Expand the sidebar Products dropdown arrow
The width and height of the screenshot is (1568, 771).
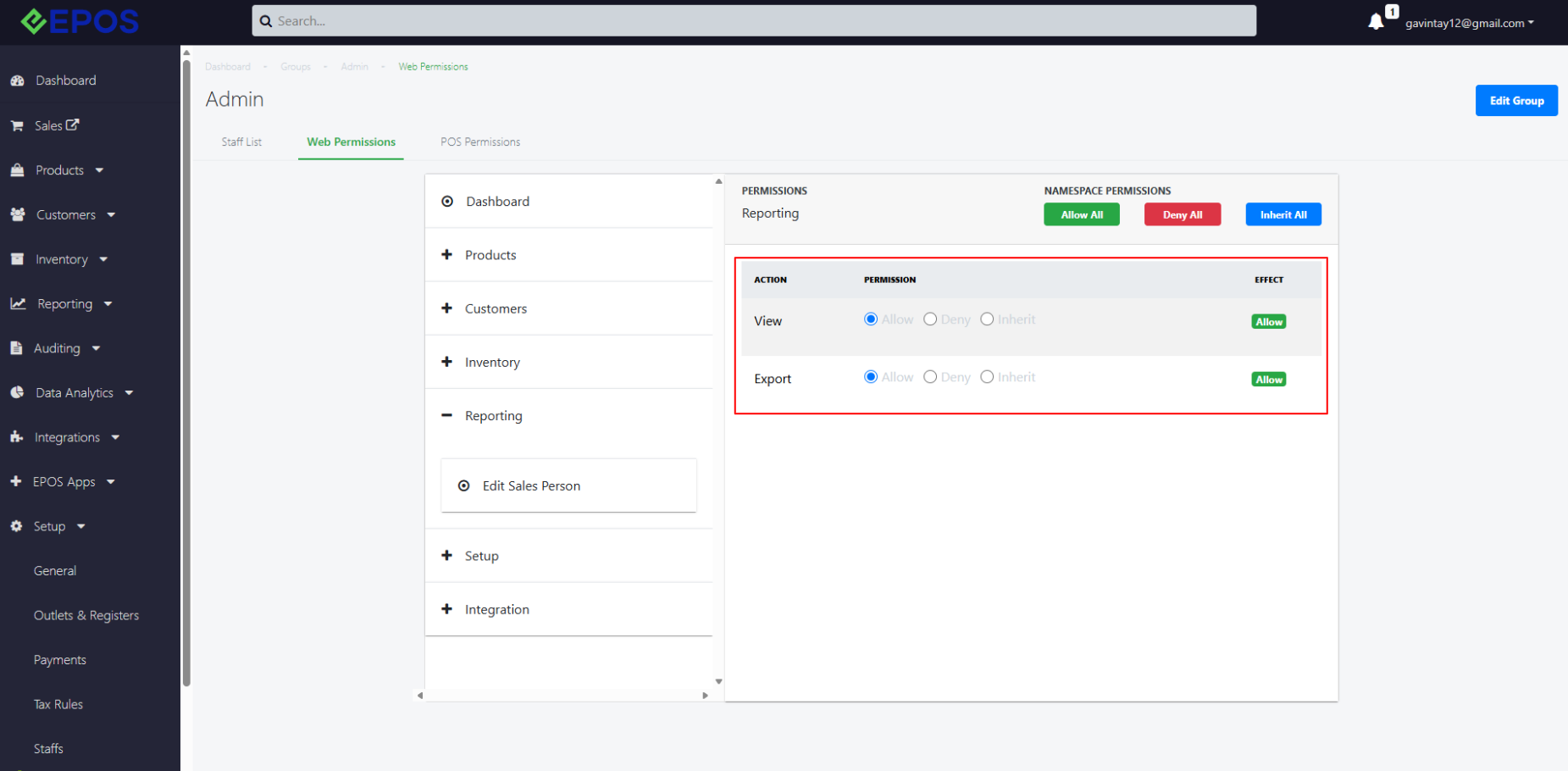point(100,170)
